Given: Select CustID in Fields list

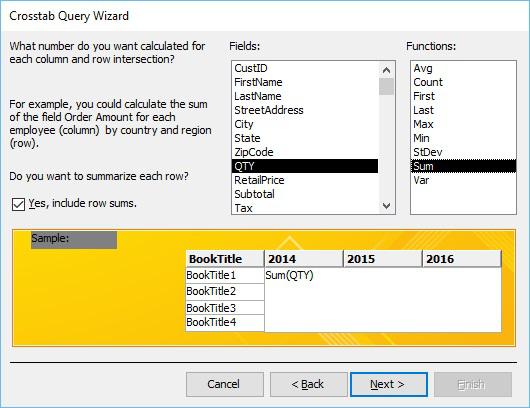Looking at the screenshot, I should point(305,68).
